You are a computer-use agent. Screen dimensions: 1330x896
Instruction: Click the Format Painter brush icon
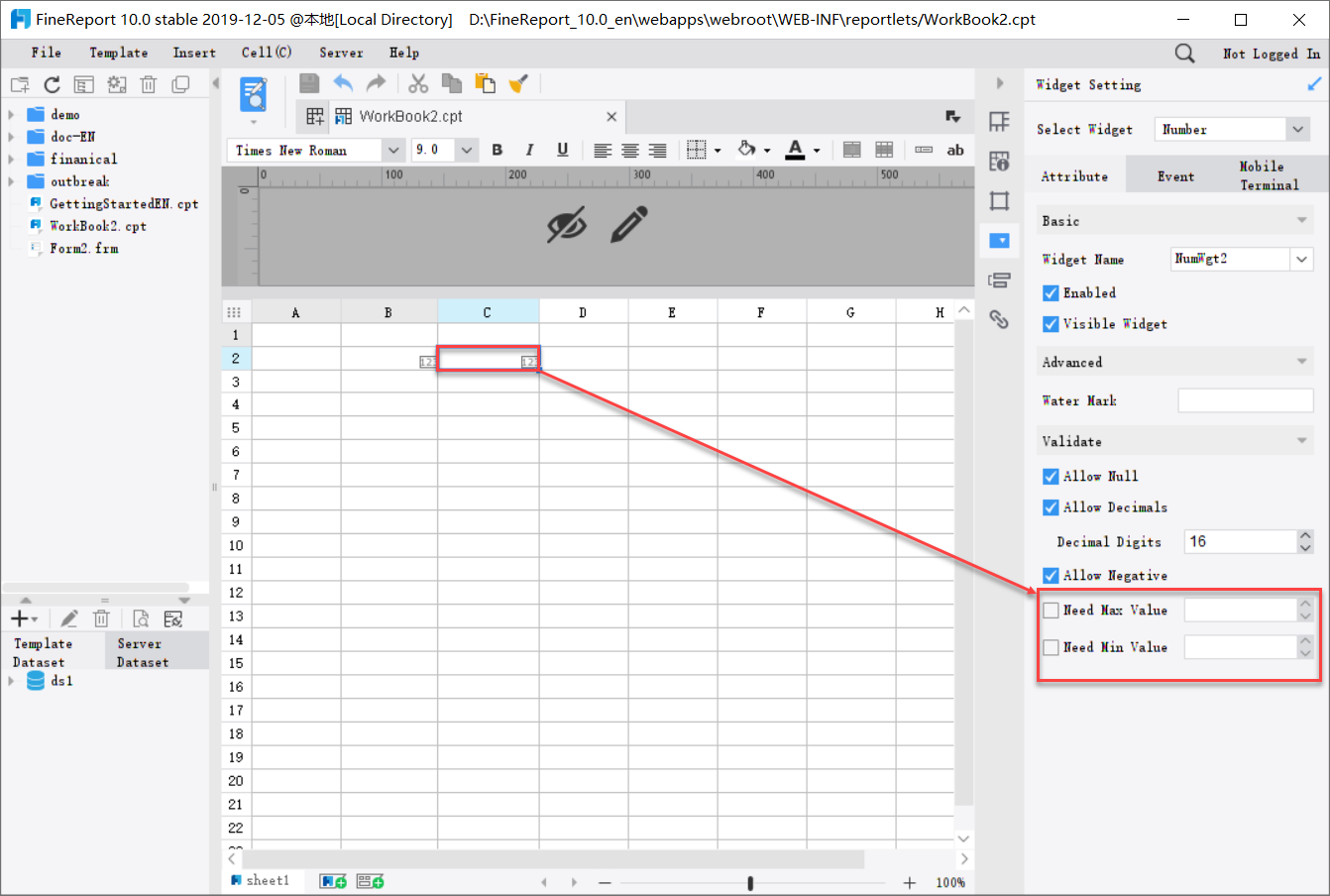pos(518,83)
